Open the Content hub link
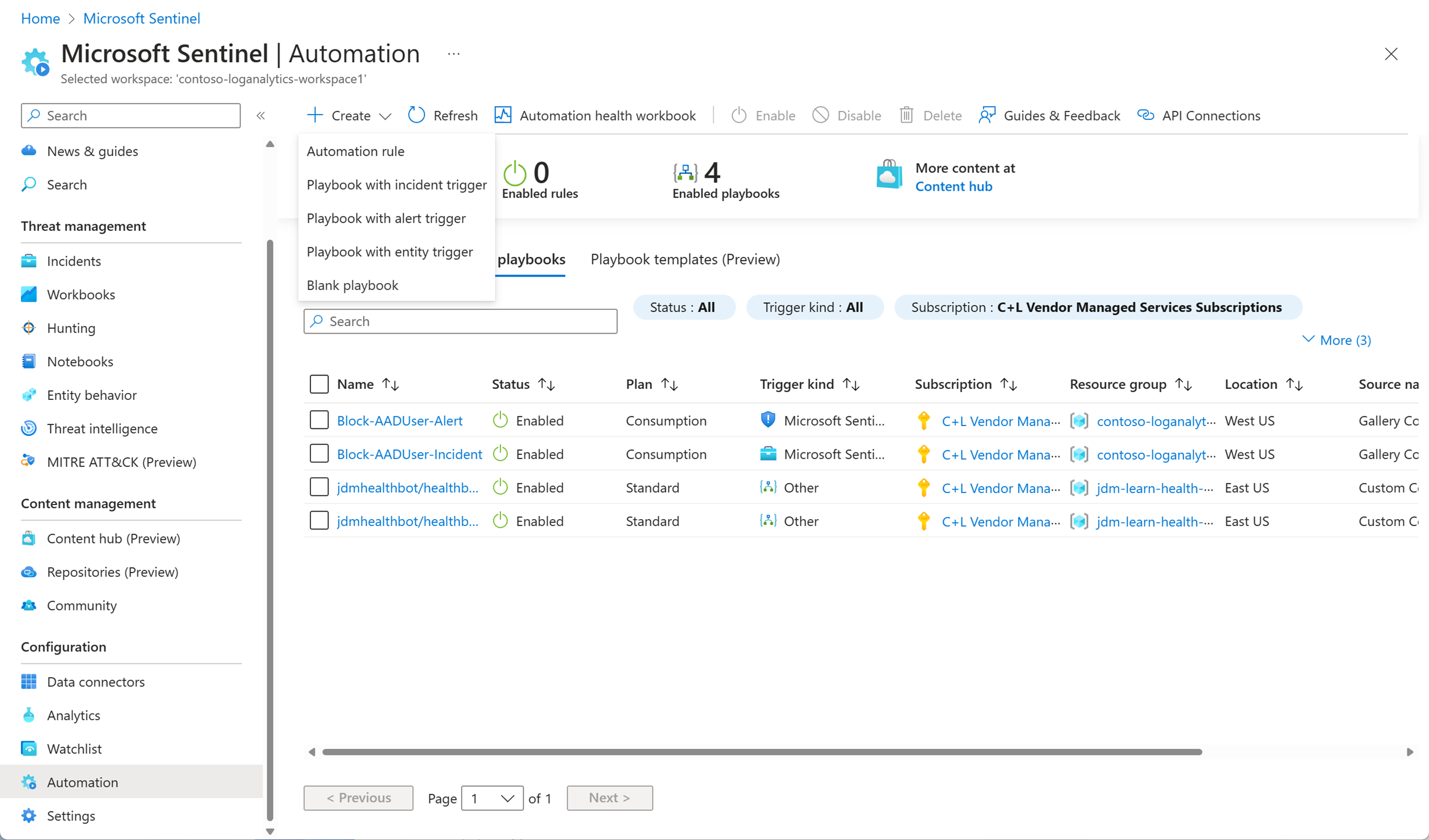 point(953,187)
